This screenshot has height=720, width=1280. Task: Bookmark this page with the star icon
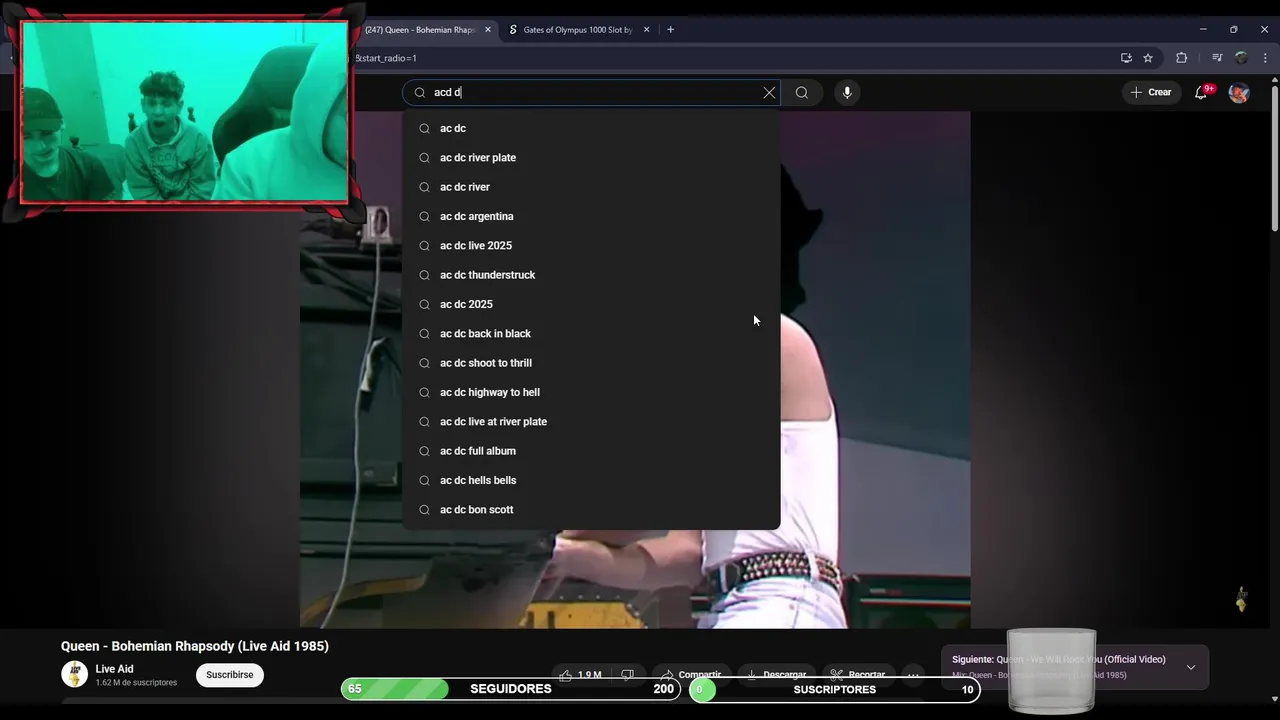tap(1148, 58)
